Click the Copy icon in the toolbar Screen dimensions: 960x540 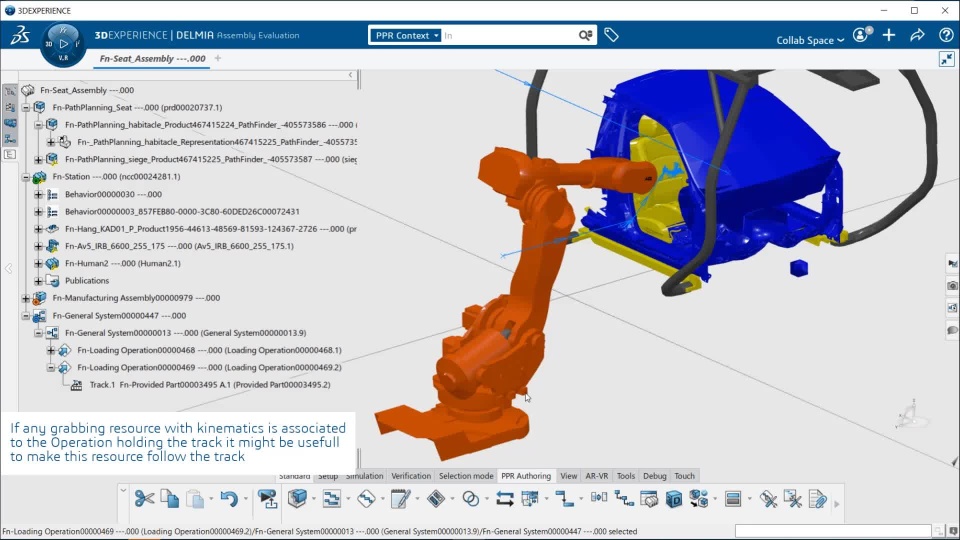(x=170, y=499)
